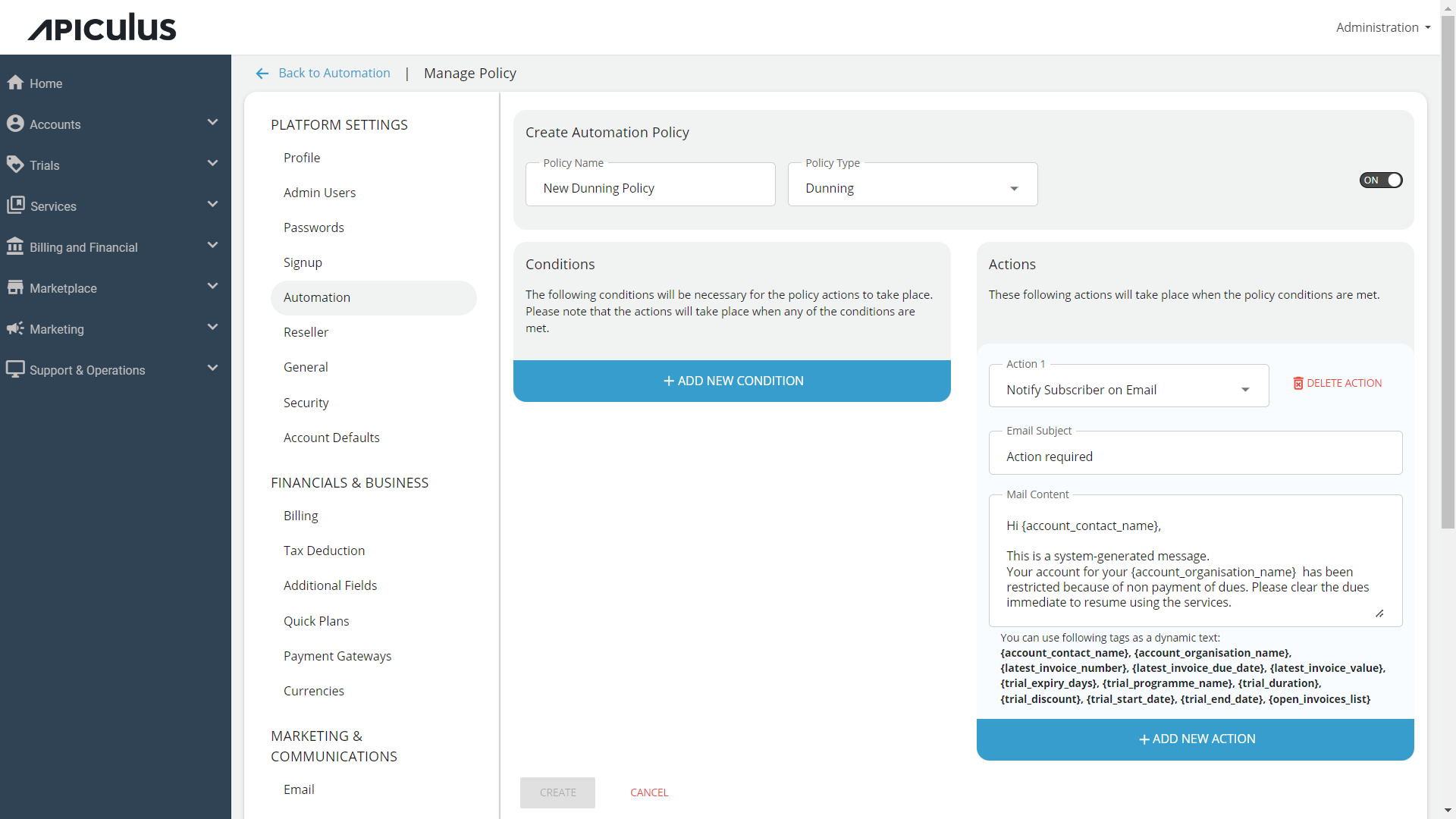Toggle the policy ON switch
This screenshot has width=1456, height=819.
point(1380,180)
